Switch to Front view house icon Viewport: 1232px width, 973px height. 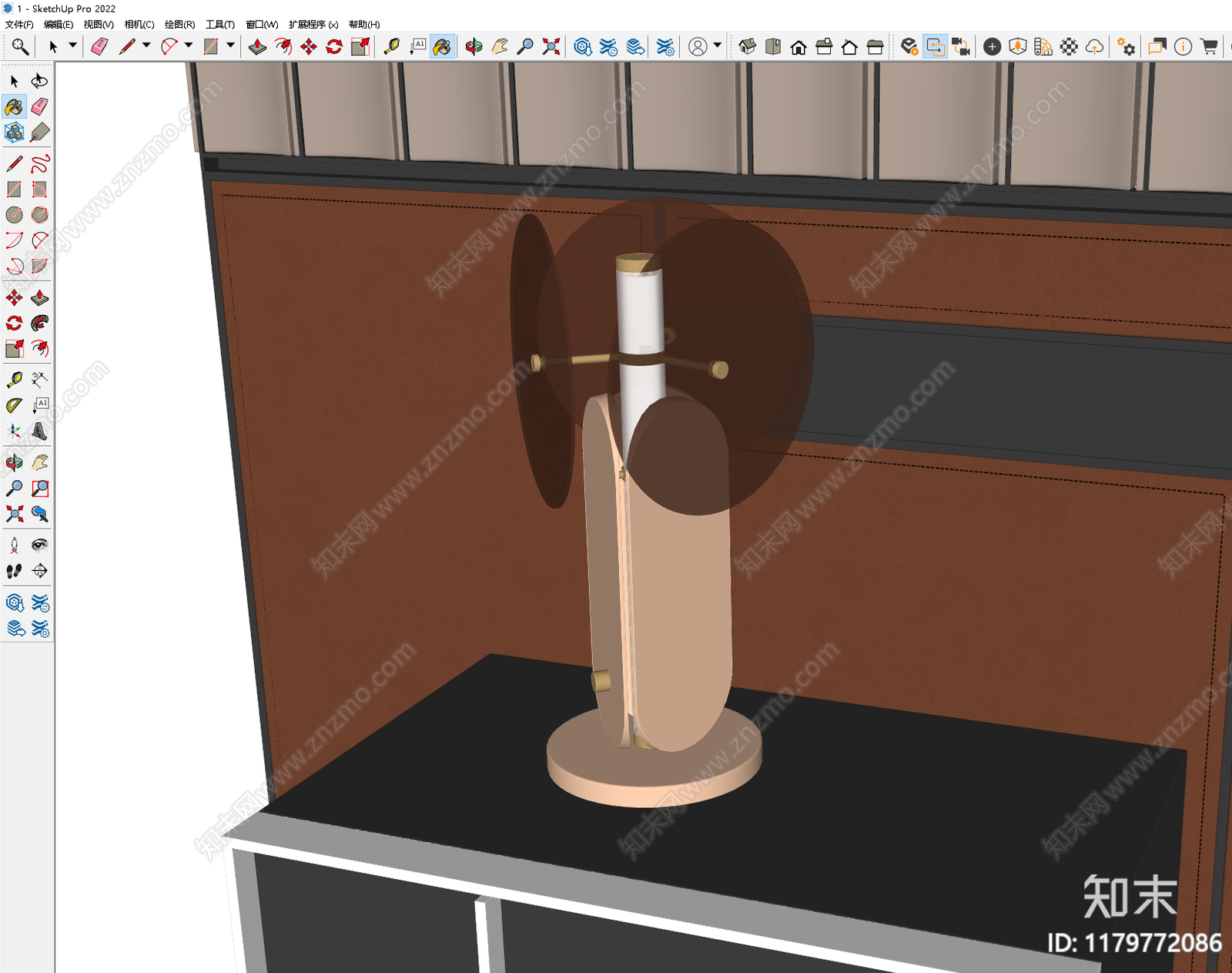click(798, 47)
